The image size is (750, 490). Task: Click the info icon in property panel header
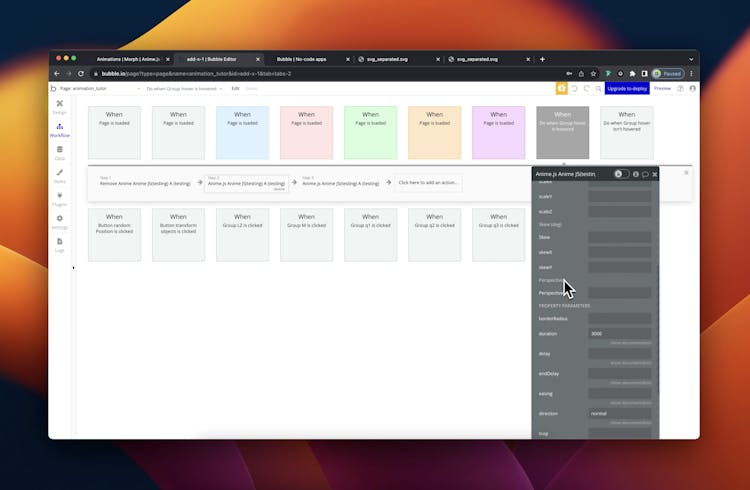click(x=636, y=174)
